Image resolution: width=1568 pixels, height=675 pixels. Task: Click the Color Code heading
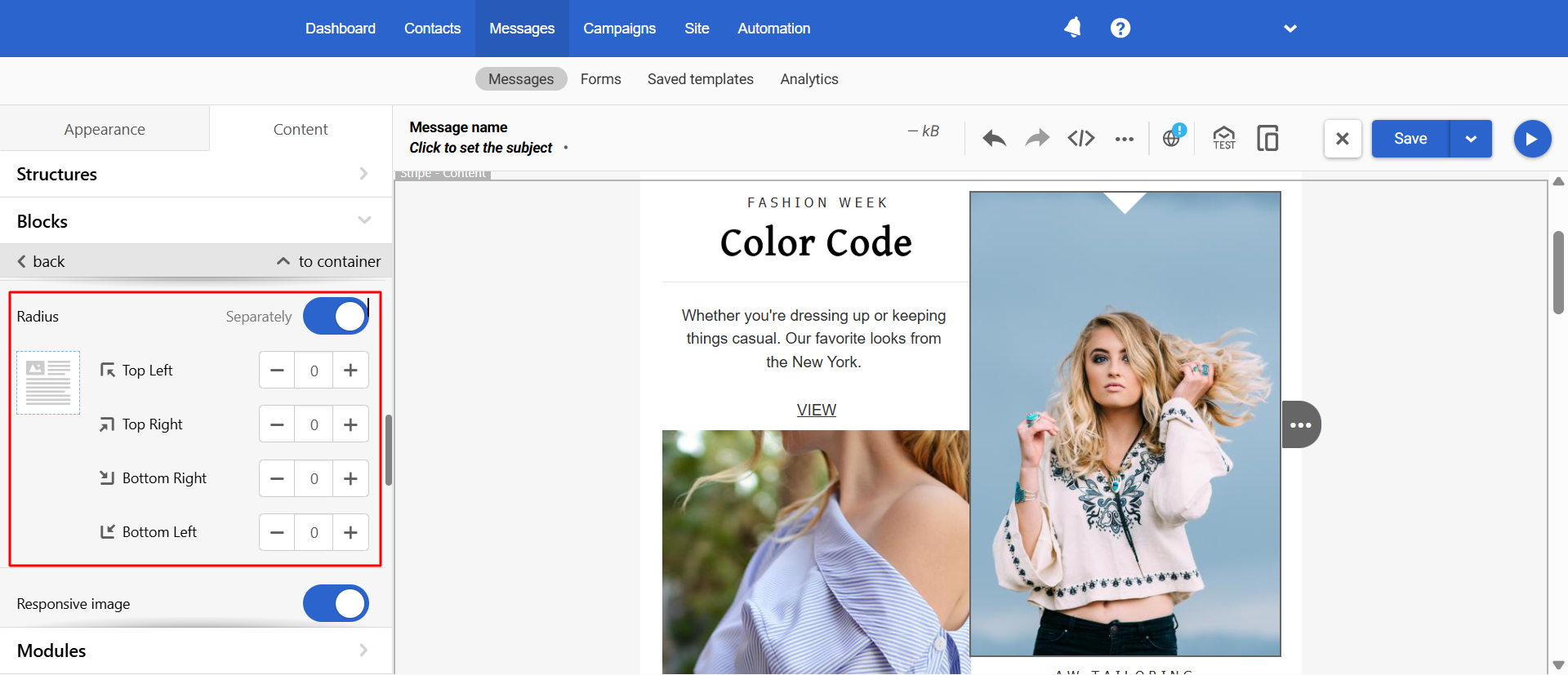click(816, 242)
